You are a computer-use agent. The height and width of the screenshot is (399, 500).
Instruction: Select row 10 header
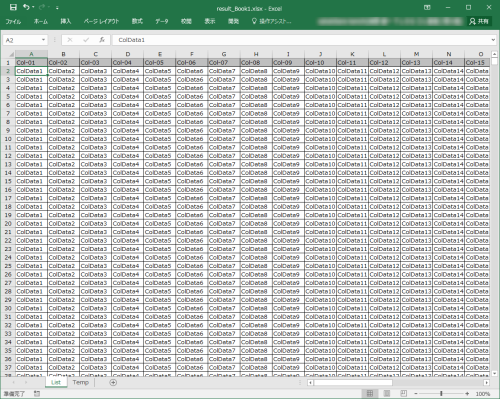pyautogui.click(x=8, y=139)
